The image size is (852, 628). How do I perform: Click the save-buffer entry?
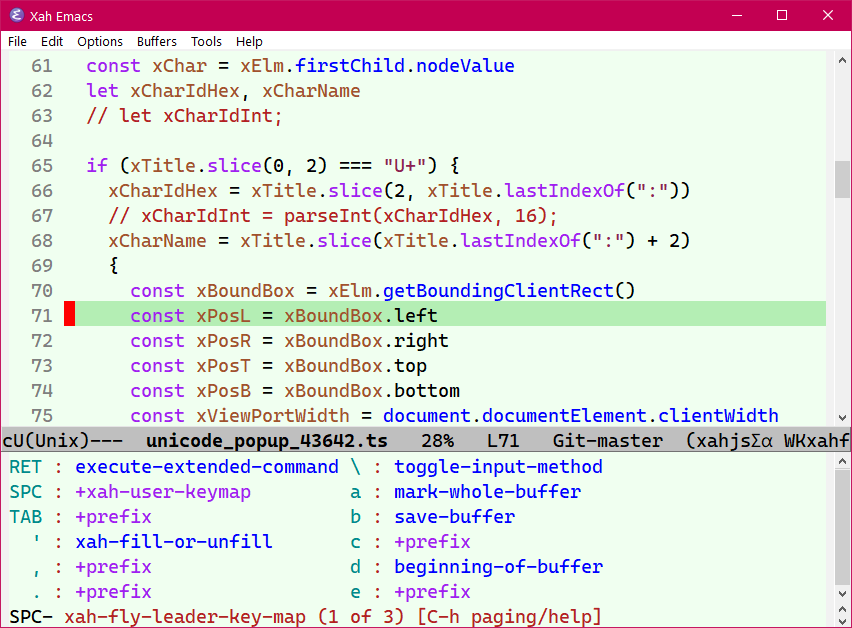(x=454, y=517)
